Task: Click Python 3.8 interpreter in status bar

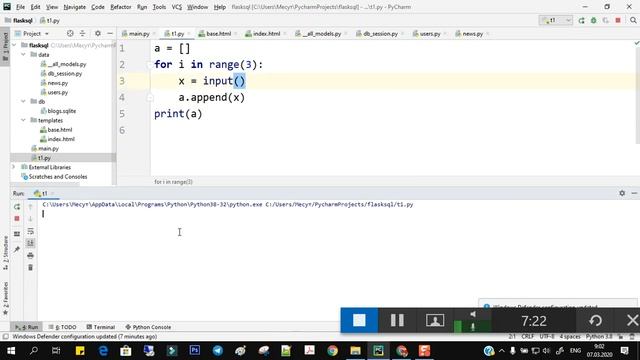Action: [599, 337]
